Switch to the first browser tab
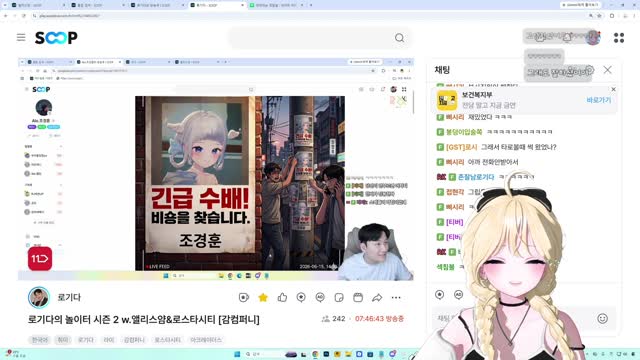Image resolution: width=640 pixels, height=360 pixels. tap(38, 5)
